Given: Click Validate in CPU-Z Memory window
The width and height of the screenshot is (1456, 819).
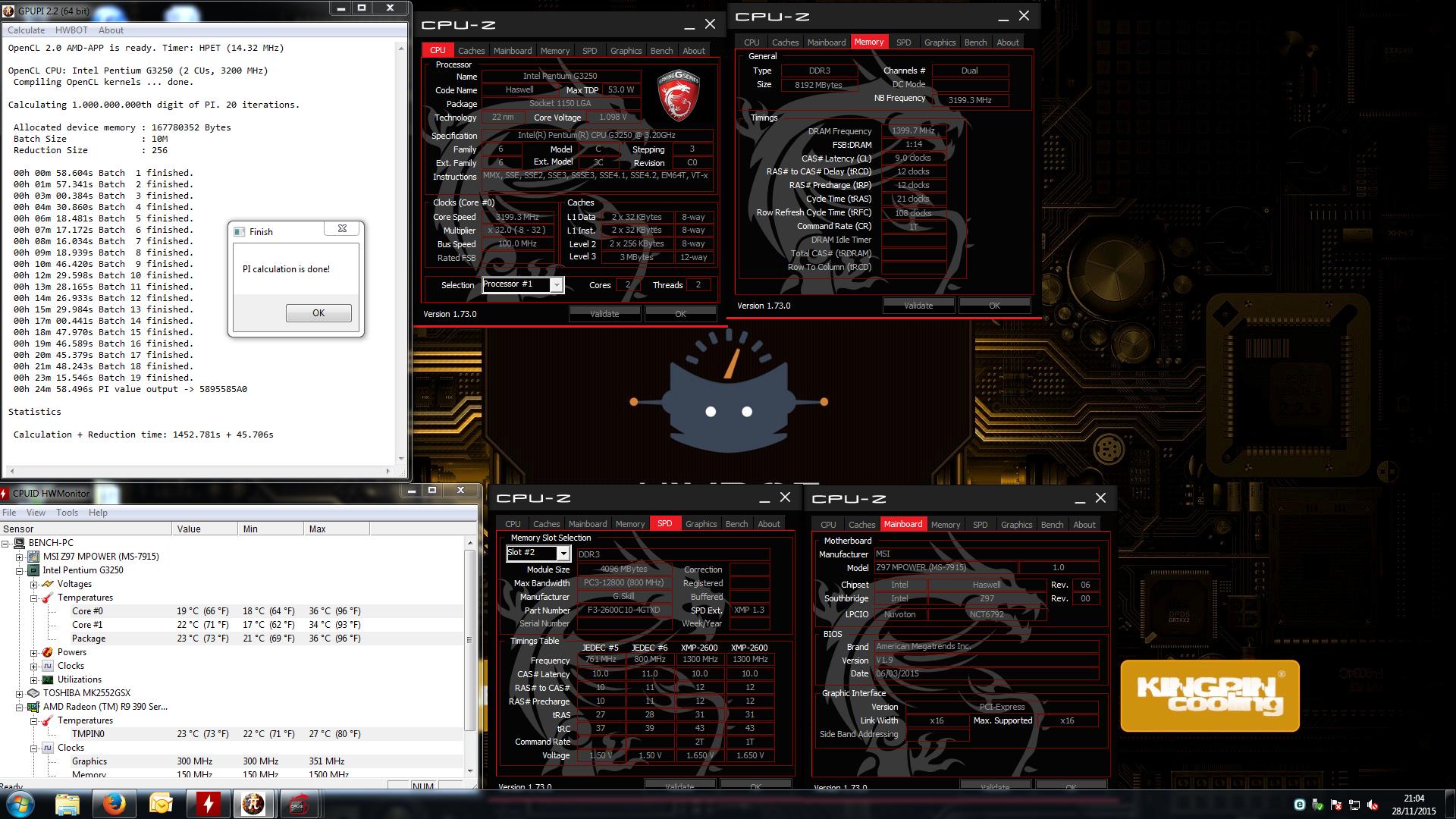Looking at the screenshot, I should coord(918,306).
